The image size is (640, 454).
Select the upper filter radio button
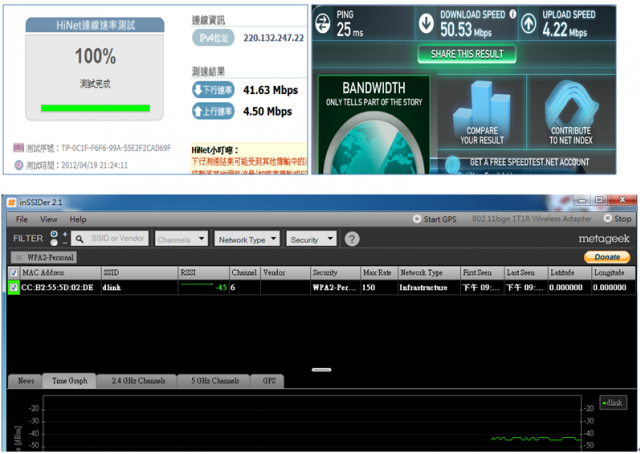tap(54, 234)
